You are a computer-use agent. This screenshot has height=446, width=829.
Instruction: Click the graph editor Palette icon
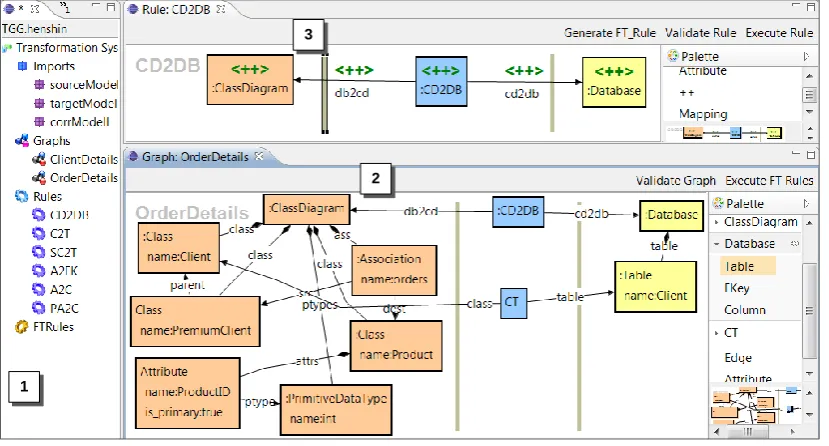pos(718,203)
